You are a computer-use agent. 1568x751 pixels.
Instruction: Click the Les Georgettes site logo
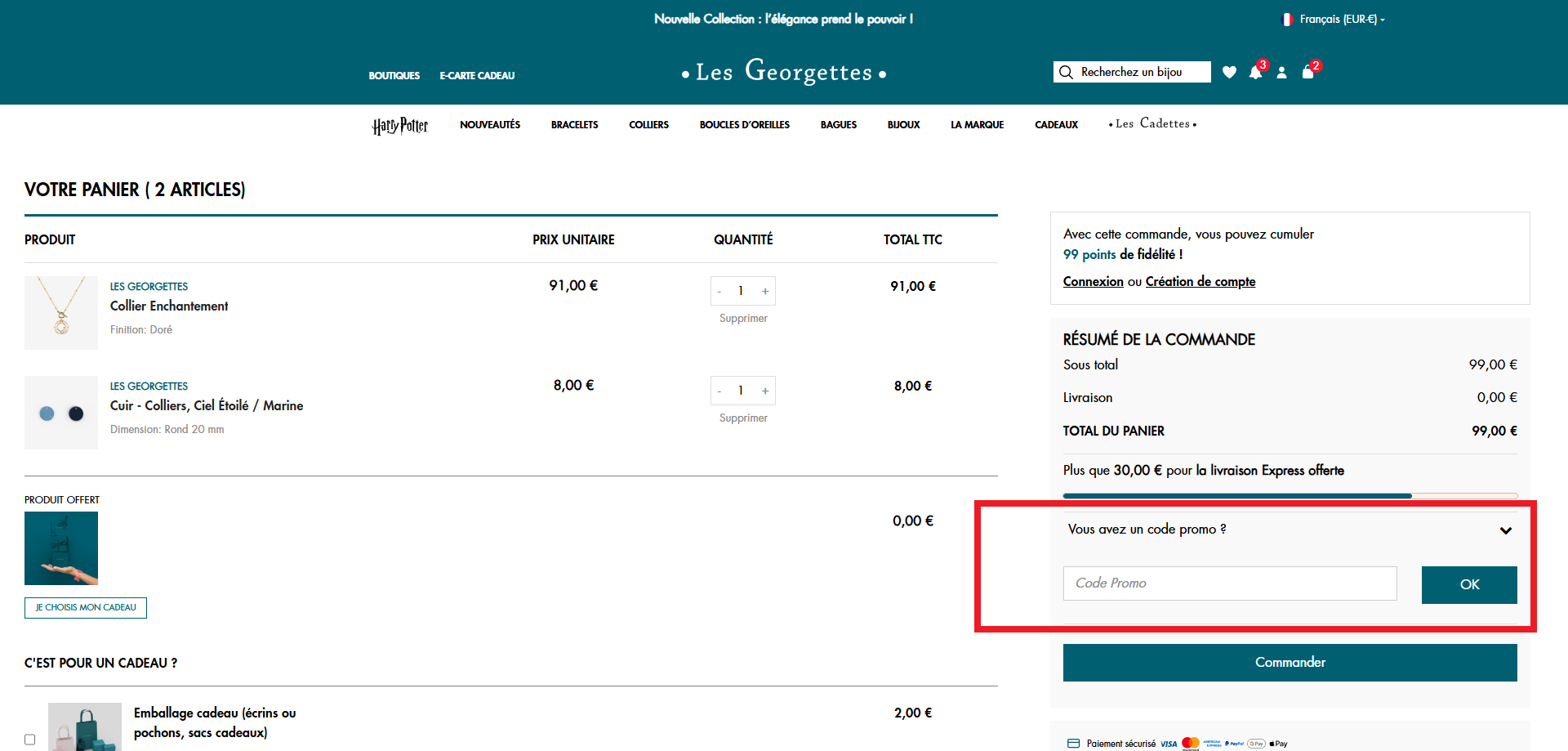click(784, 72)
